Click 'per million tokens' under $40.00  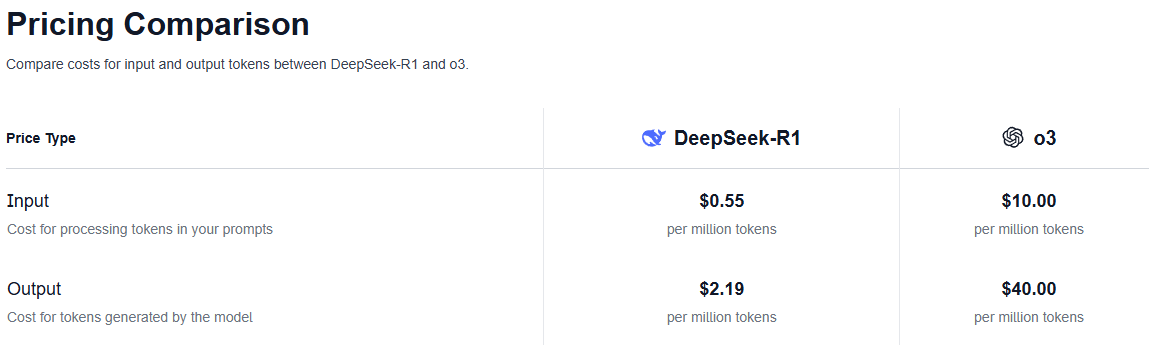(1029, 318)
